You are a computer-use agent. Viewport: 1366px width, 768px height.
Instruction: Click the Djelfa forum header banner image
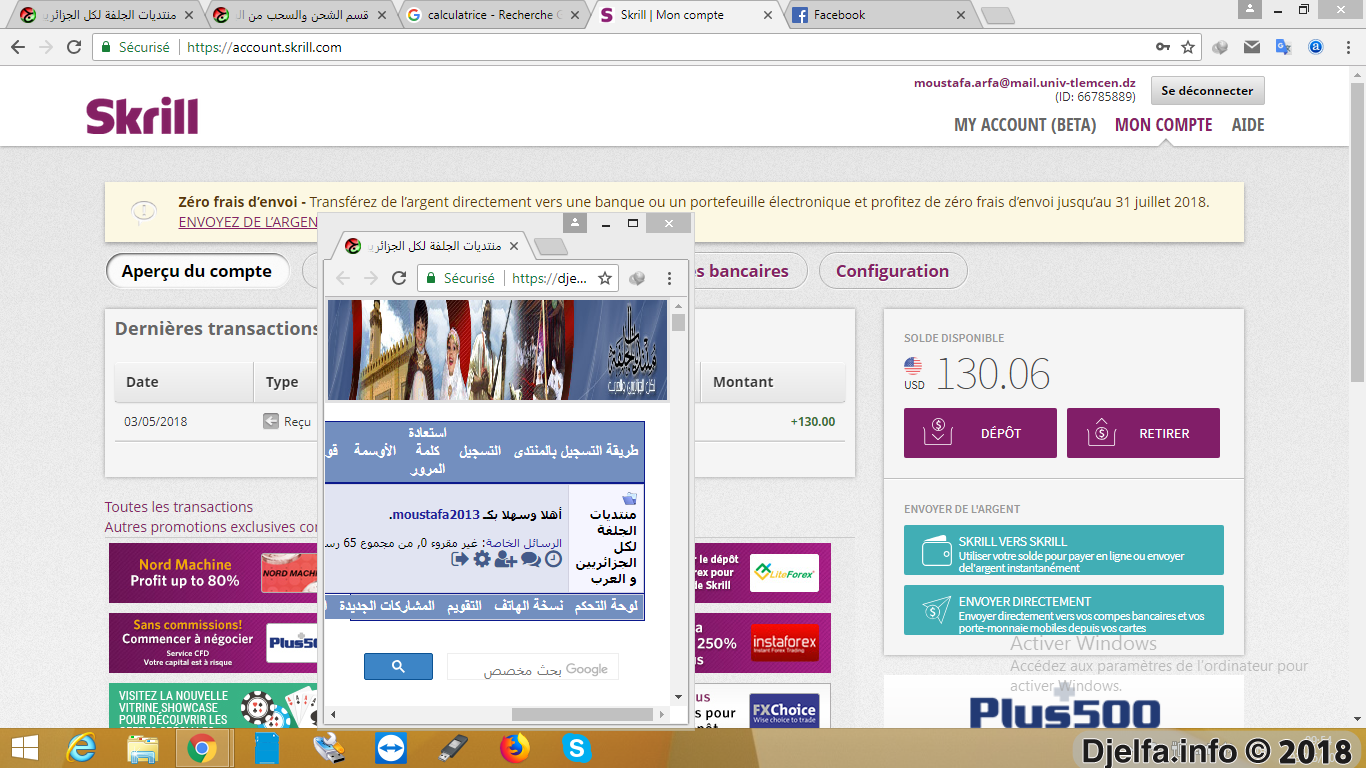497,350
